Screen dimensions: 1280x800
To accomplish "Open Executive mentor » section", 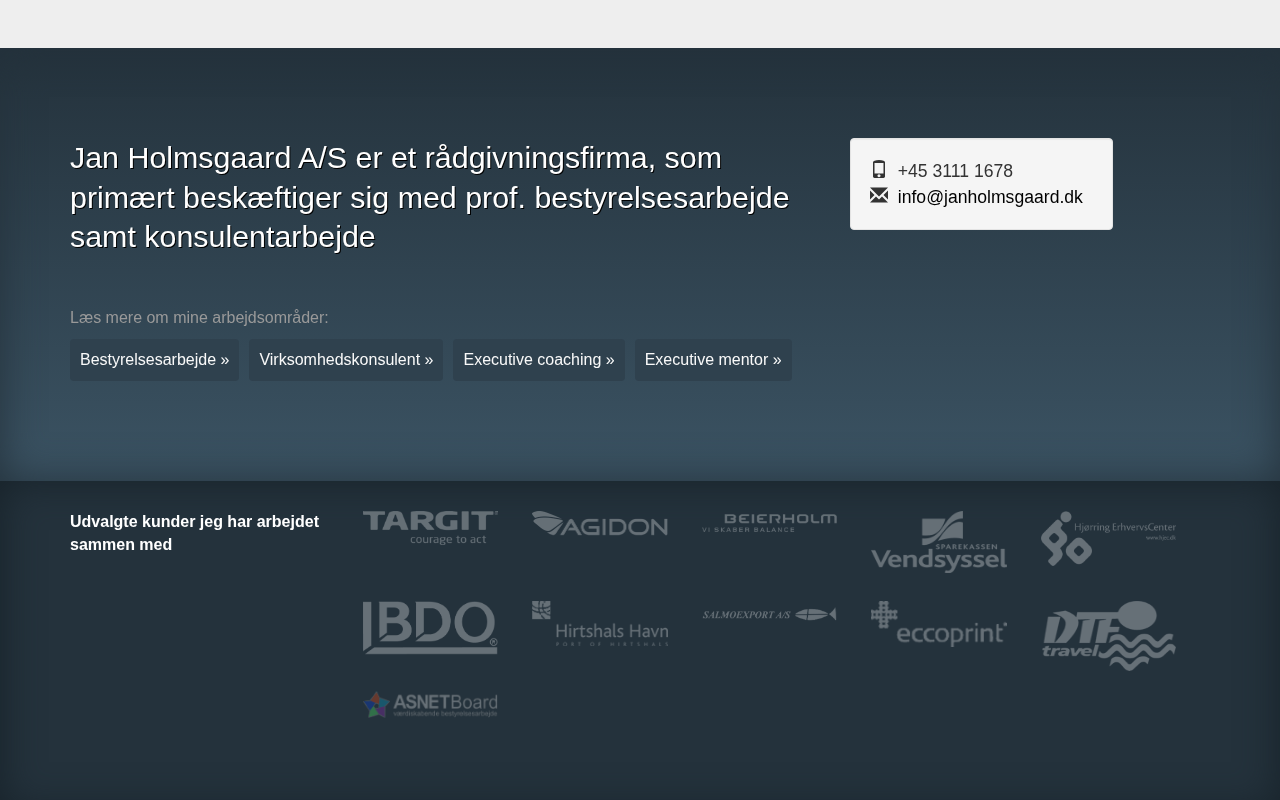I will [x=713, y=360].
